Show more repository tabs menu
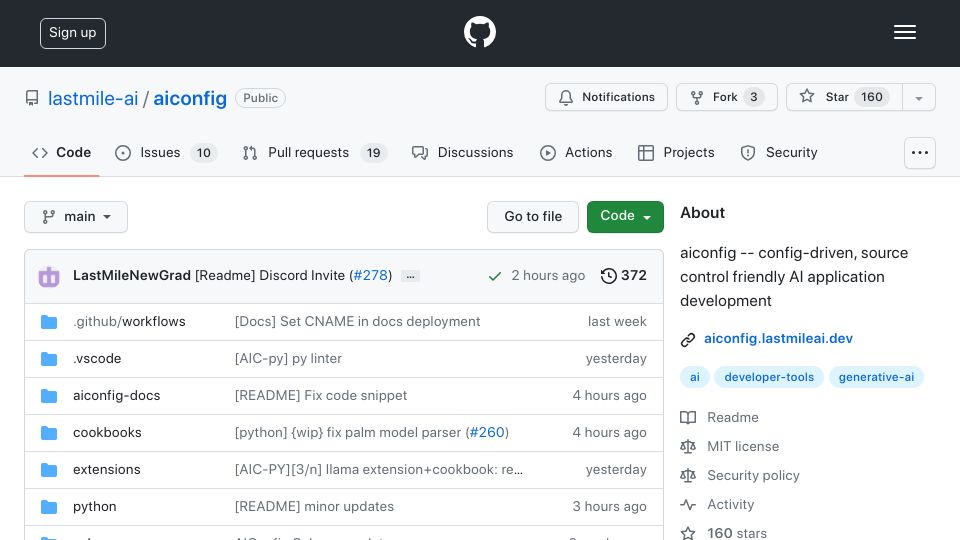 tap(920, 152)
